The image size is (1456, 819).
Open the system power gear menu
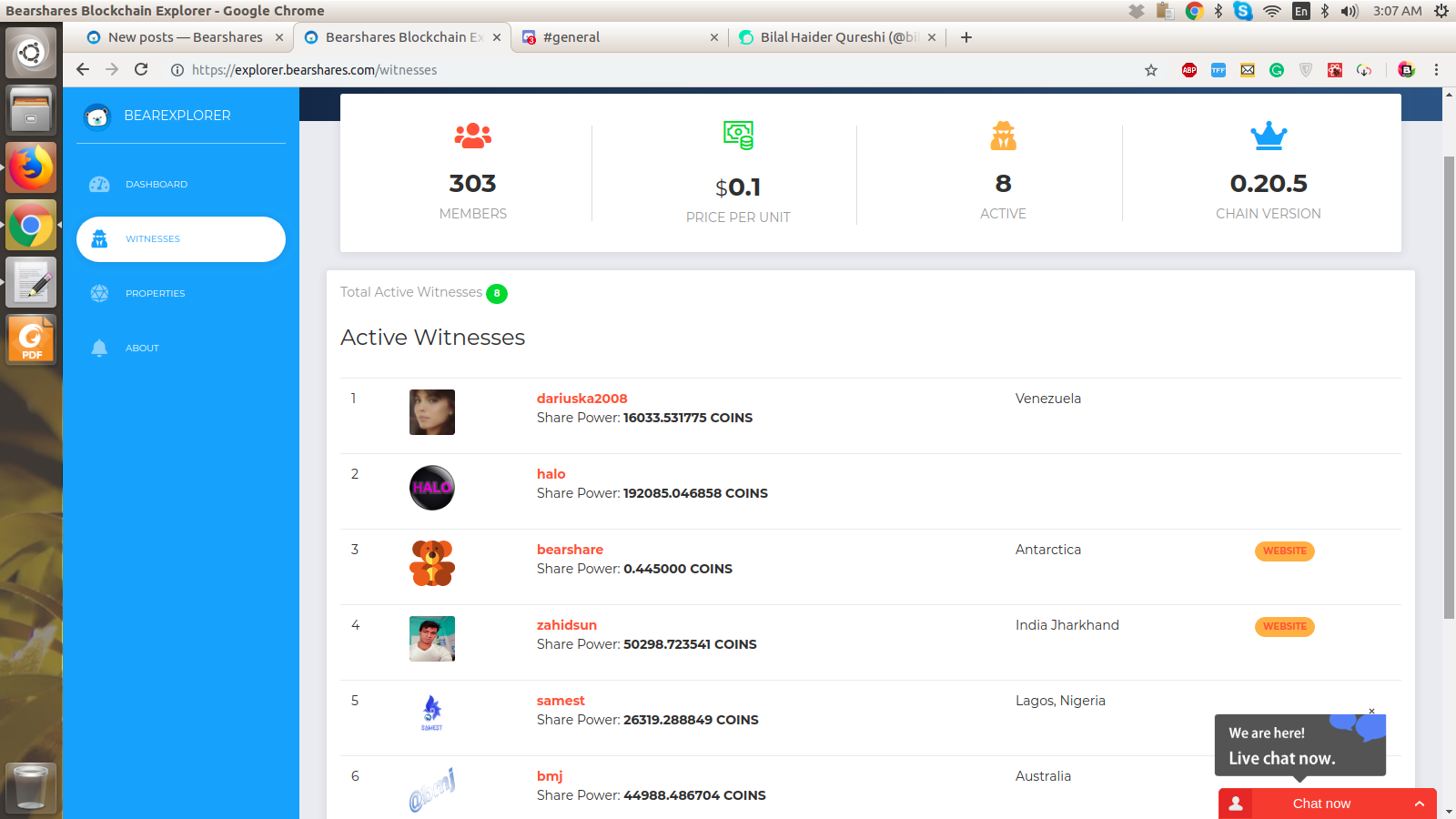coord(1441,11)
